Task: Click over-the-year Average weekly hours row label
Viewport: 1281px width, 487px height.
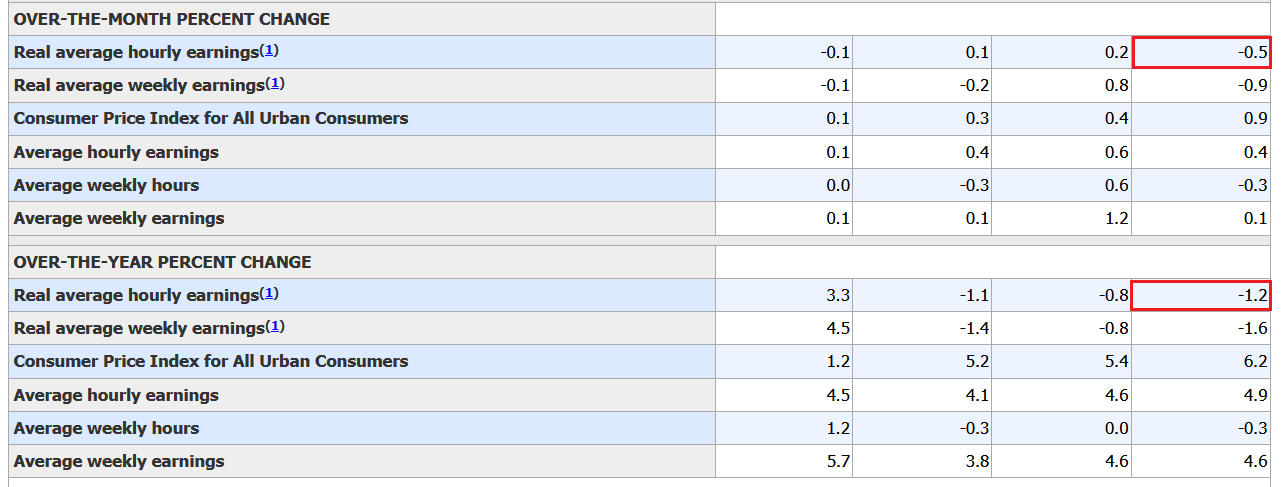Action: 106,428
